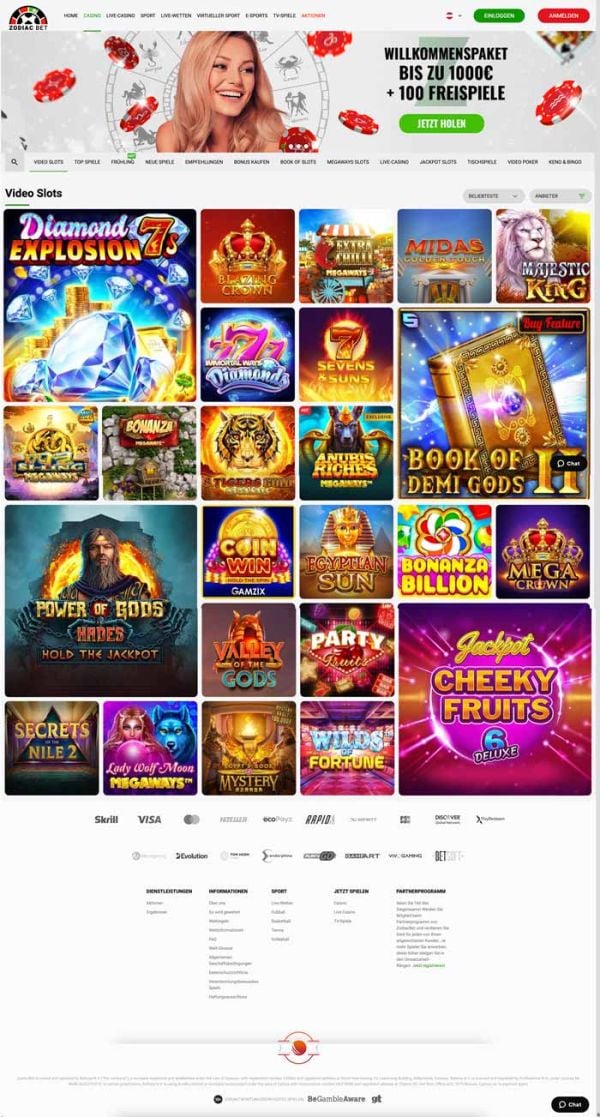Open the search magnifier icon
This screenshot has height=1117, width=600.
tap(14, 162)
